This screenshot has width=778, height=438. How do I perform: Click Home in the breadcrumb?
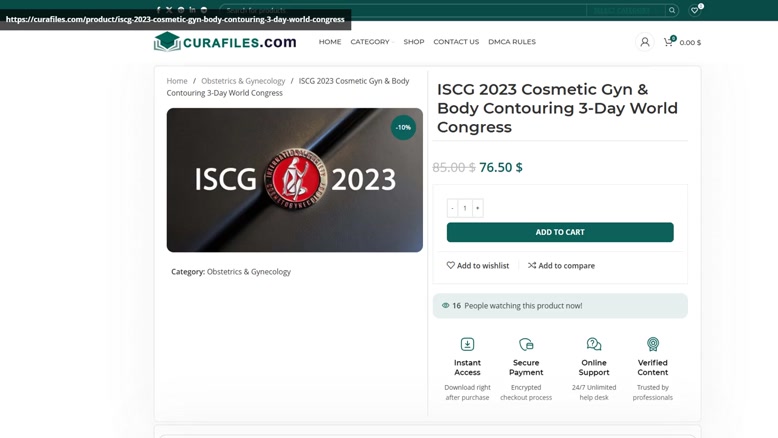177,81
